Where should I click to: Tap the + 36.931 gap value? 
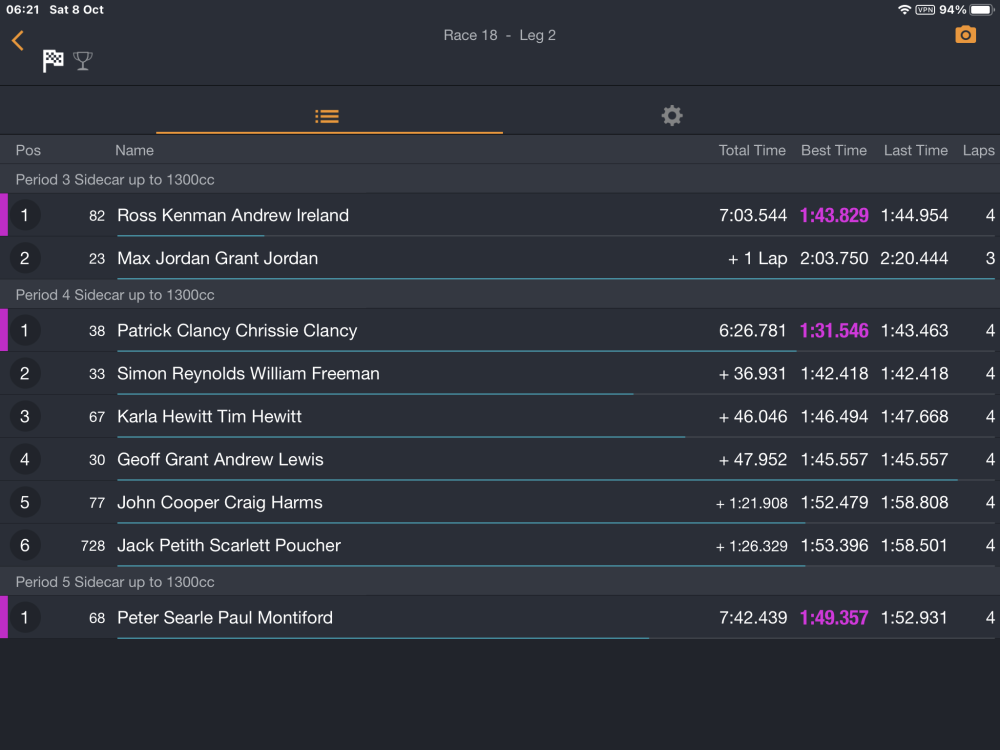pos(753,374)
